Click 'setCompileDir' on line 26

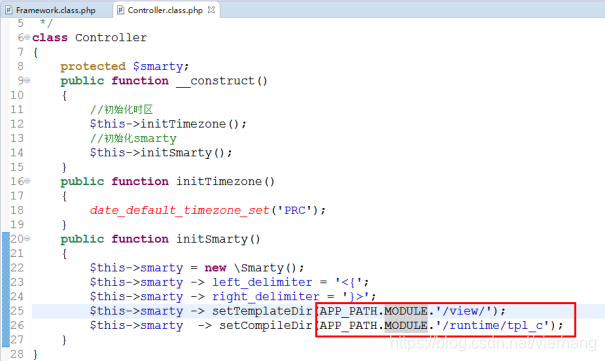265,325
